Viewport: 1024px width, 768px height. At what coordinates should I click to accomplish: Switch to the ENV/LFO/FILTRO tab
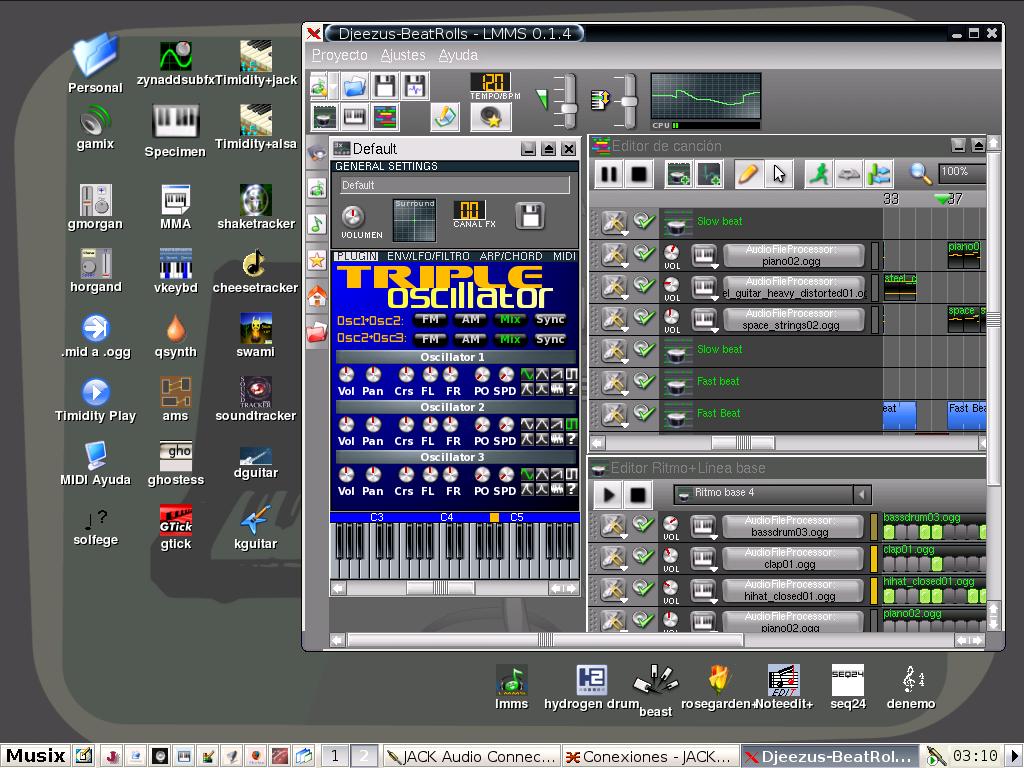[x=428, y=257]
